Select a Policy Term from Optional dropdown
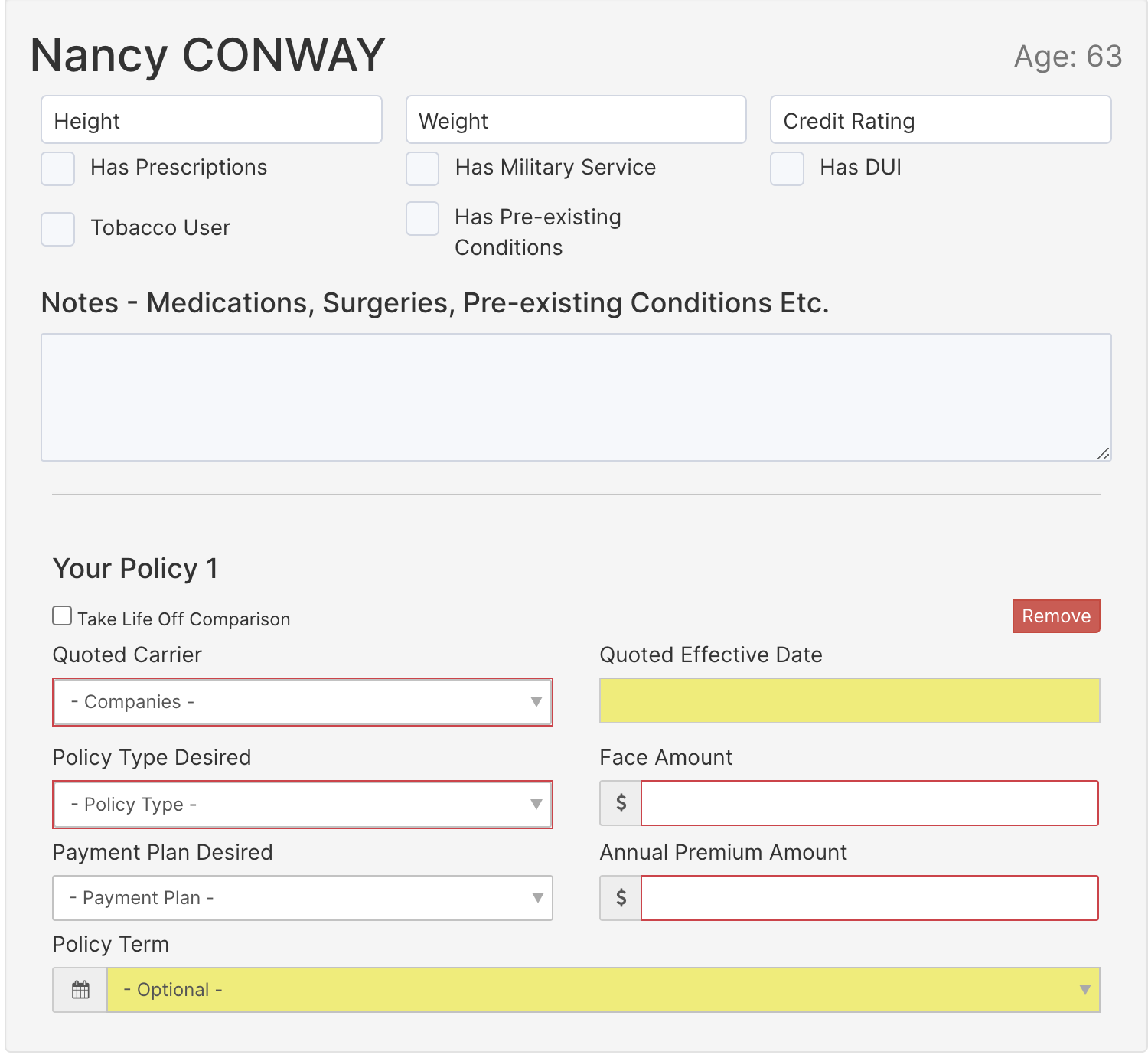This screenshot has width=1148, height=1058. tap(603, 990)
